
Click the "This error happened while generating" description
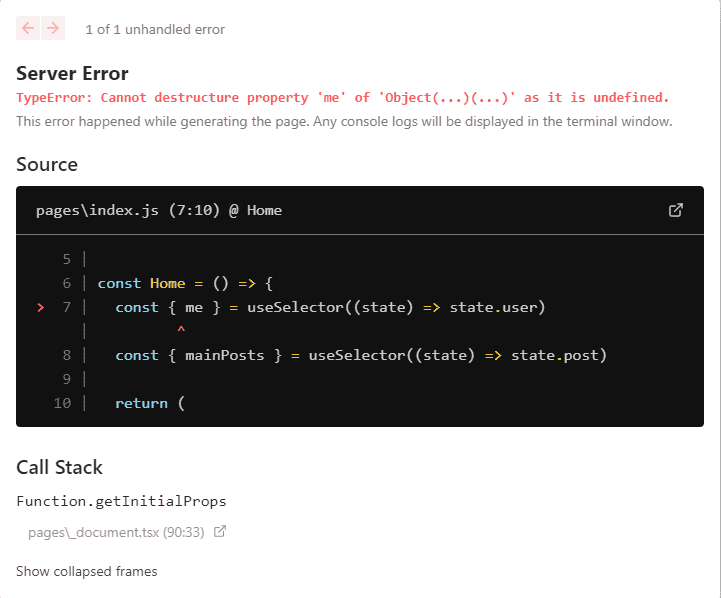pyautogui.click(x=344, y=122)
